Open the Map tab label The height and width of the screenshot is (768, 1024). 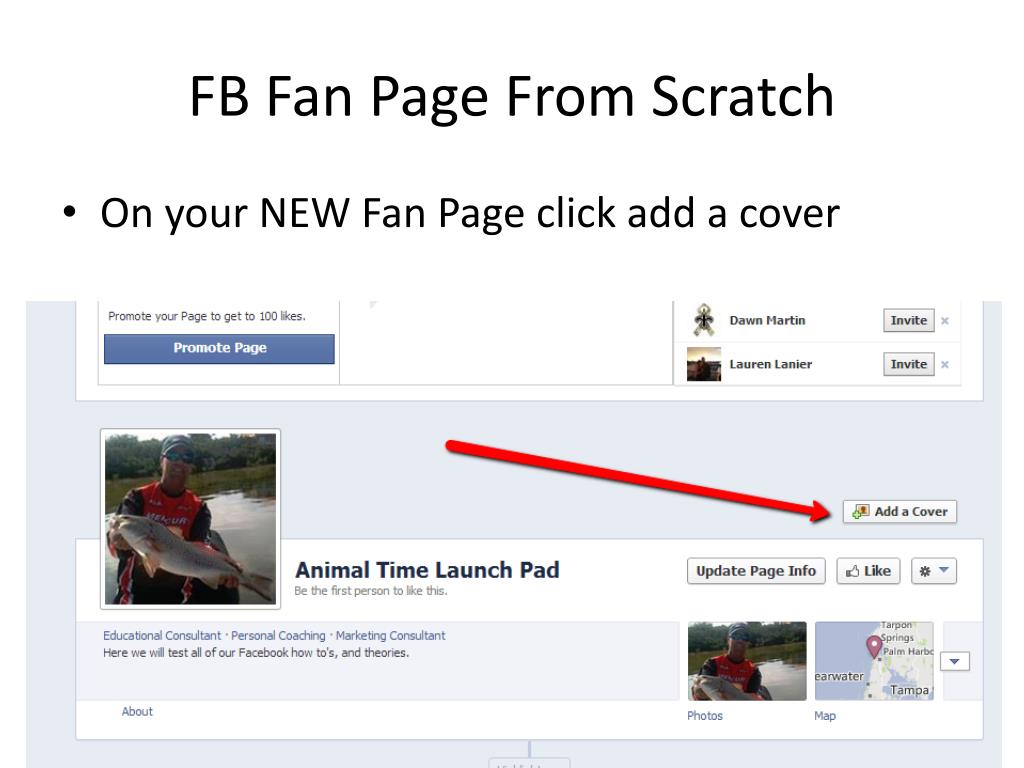[x=825, y=716]
